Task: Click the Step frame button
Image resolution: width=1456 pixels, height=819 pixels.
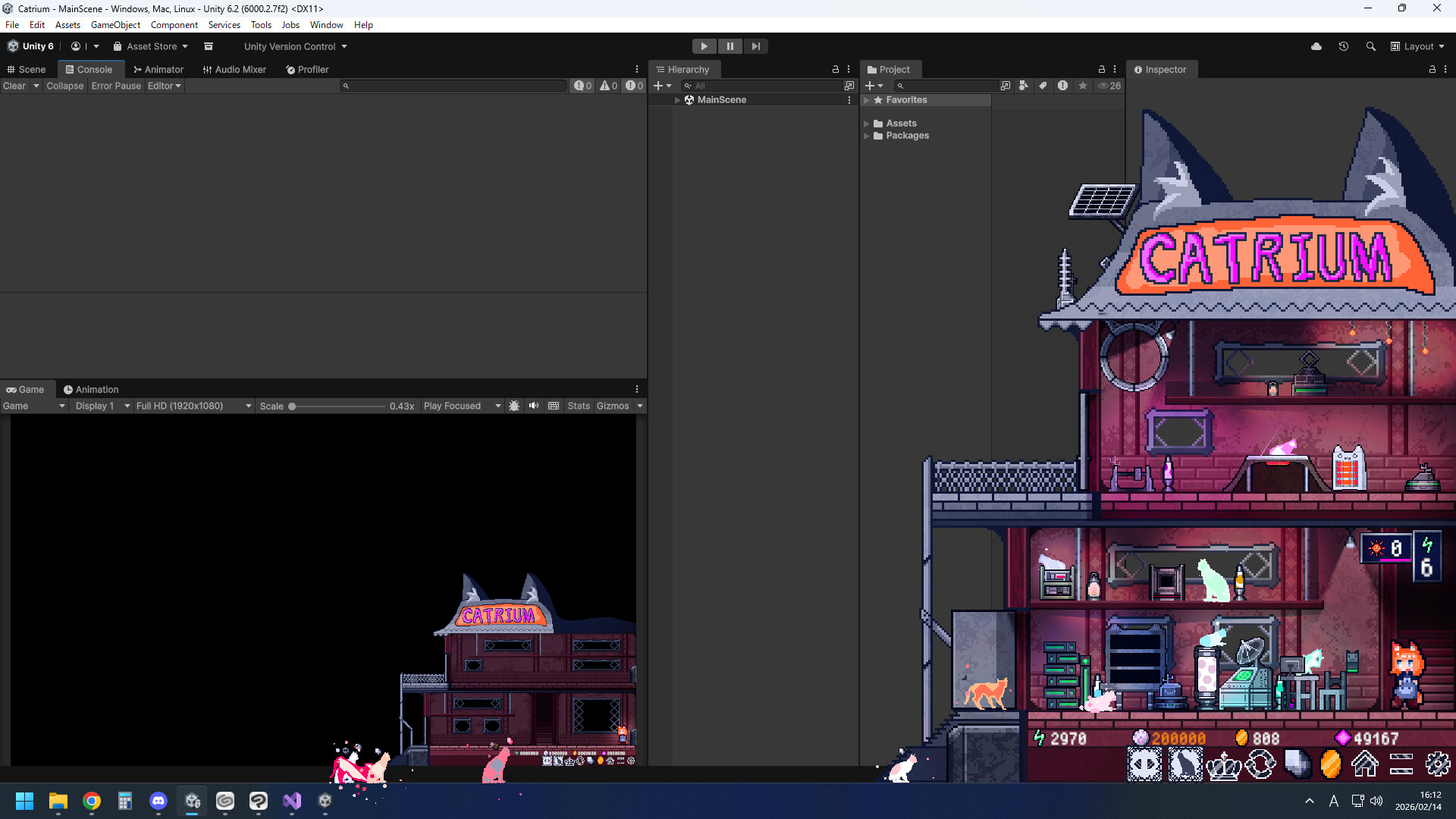Action: pyautogui.click(x=755, y=46)
